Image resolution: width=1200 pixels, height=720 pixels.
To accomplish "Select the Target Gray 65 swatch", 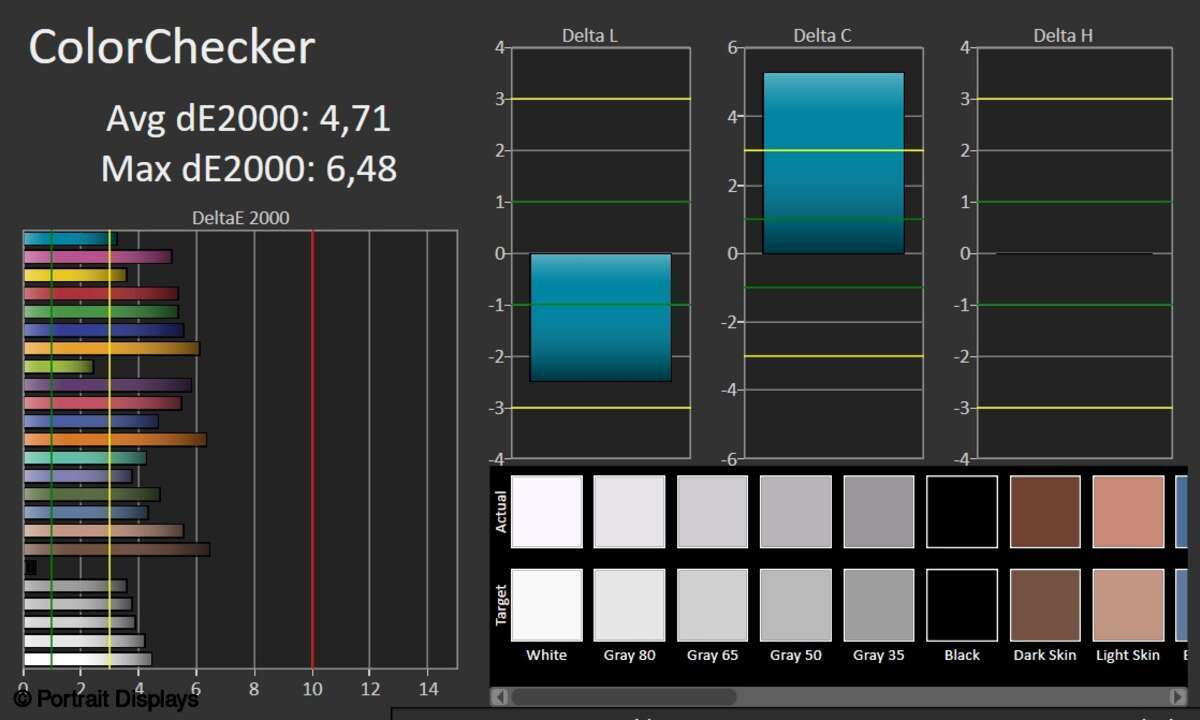I will [712, 605].
